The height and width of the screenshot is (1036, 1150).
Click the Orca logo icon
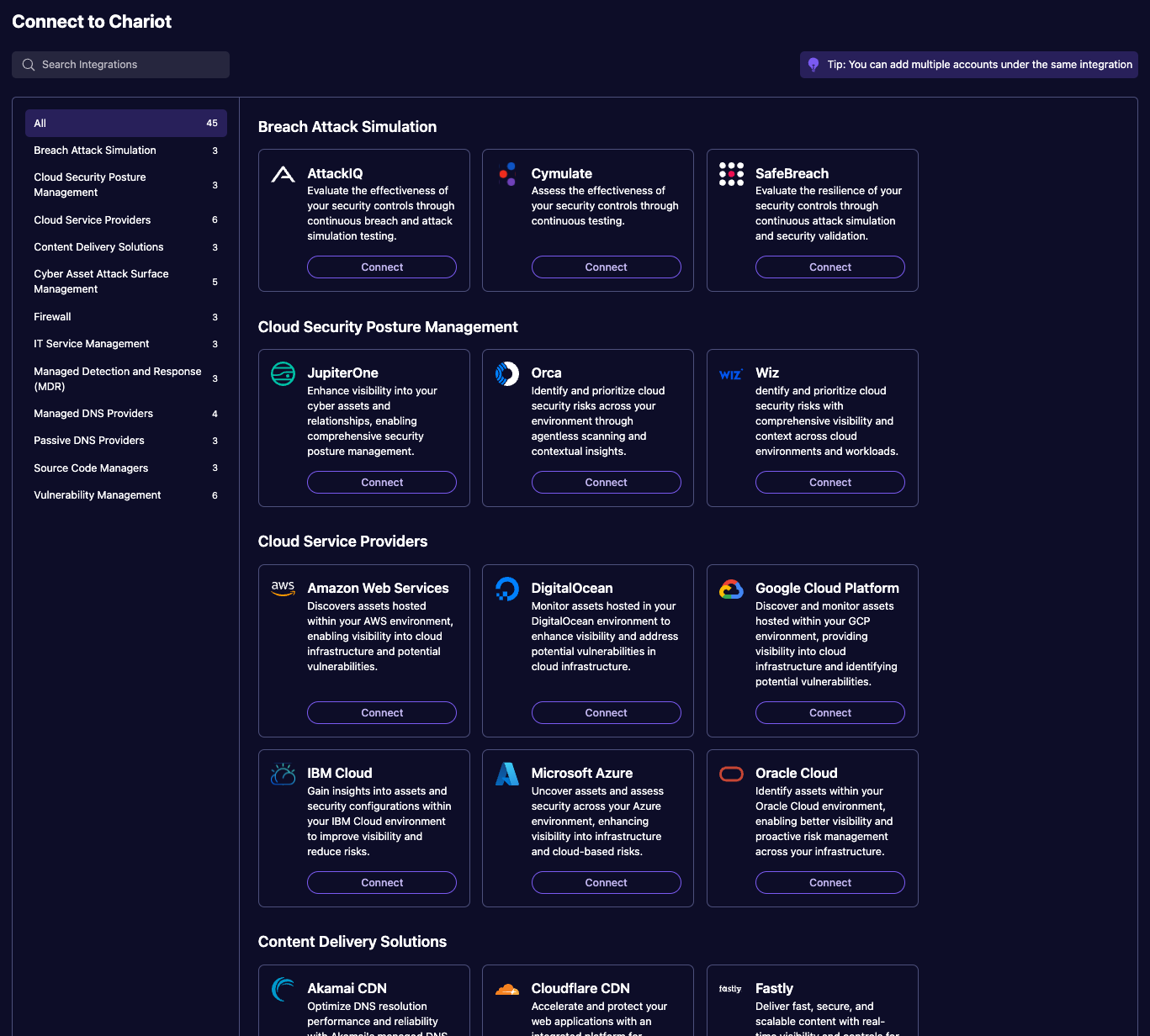click(x=507, y=373)
